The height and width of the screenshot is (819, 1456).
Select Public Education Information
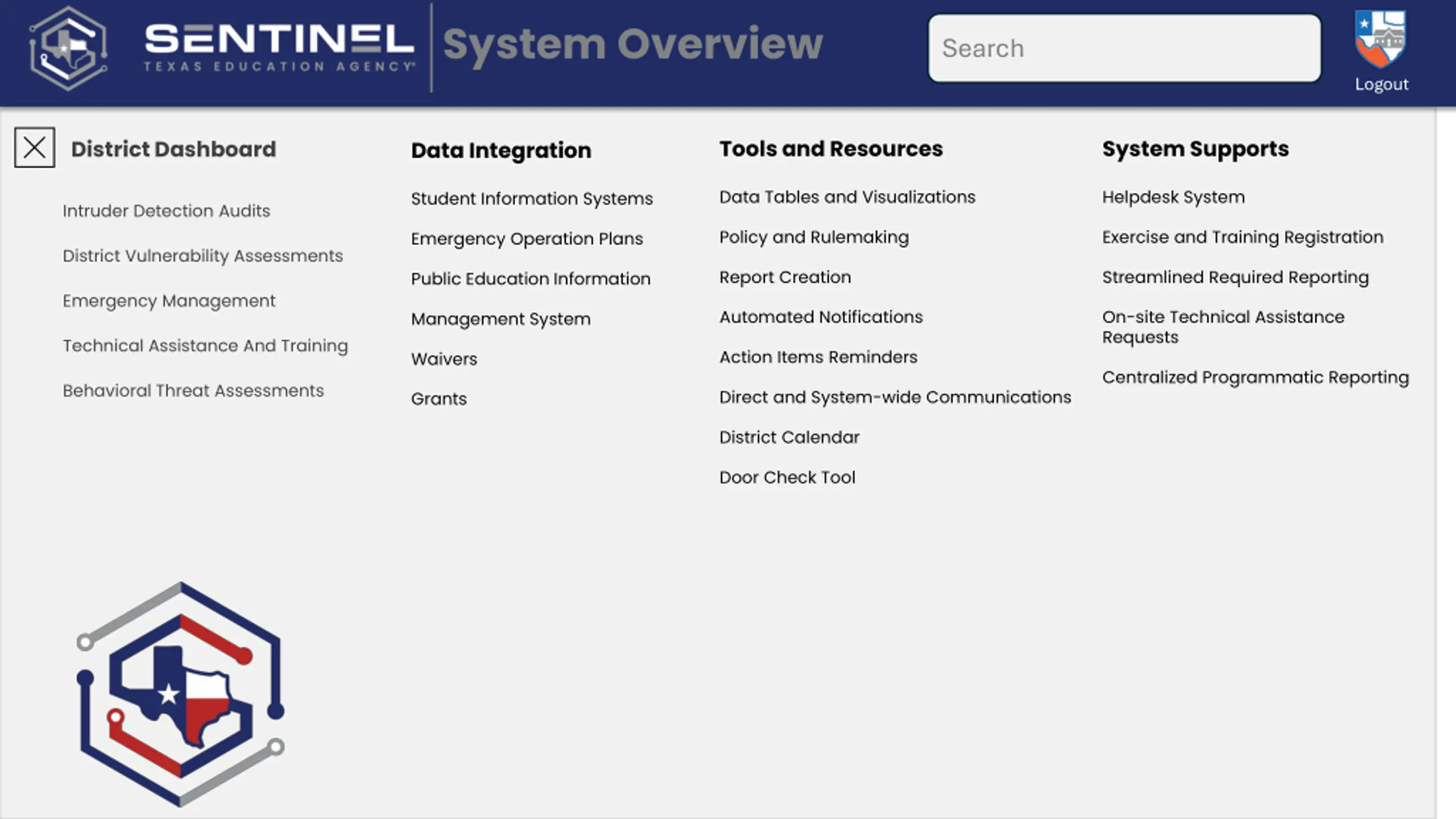(x=531, y=279)
